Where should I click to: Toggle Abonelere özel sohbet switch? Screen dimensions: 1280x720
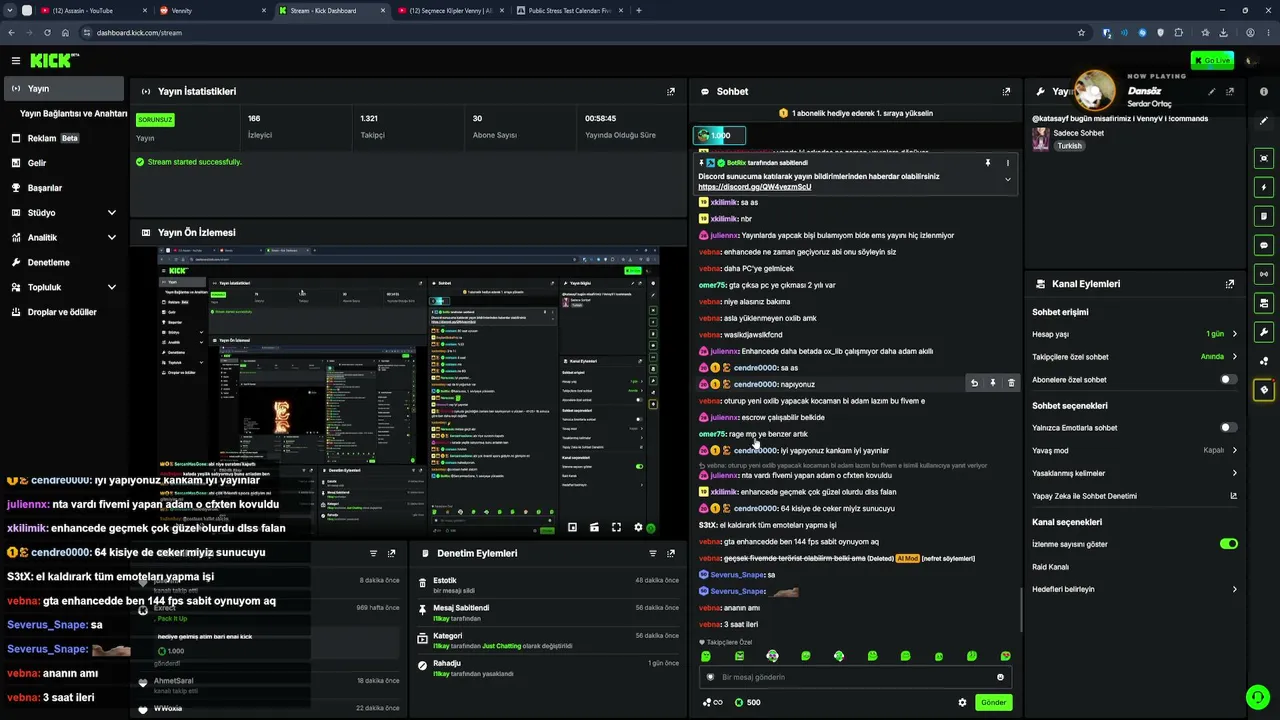pyautogui.click(x=1229, y=380)
